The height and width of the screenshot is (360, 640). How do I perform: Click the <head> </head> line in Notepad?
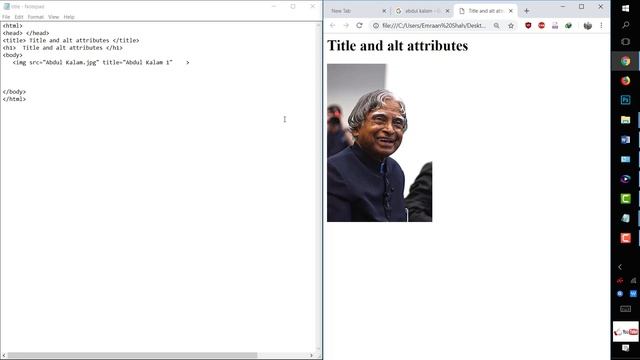[x=26, y=33]
